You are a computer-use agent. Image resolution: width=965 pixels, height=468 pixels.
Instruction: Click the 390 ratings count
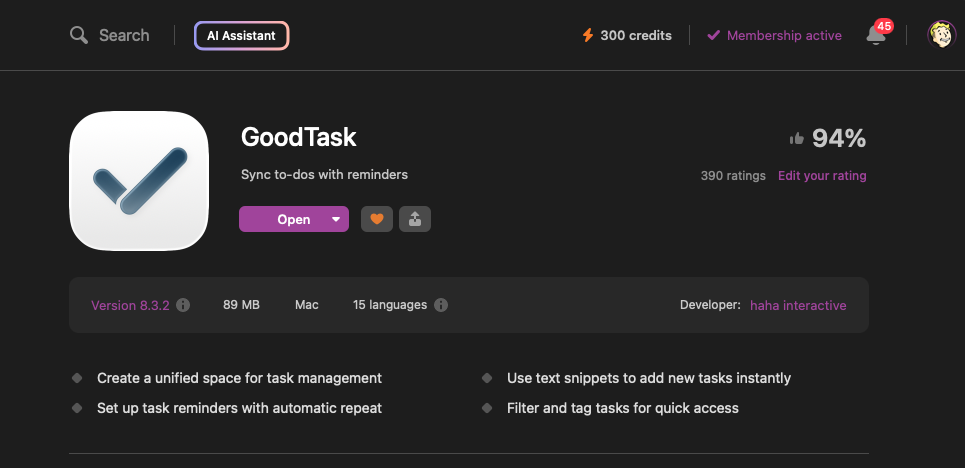pyautogui.click(x=733, y=176)
